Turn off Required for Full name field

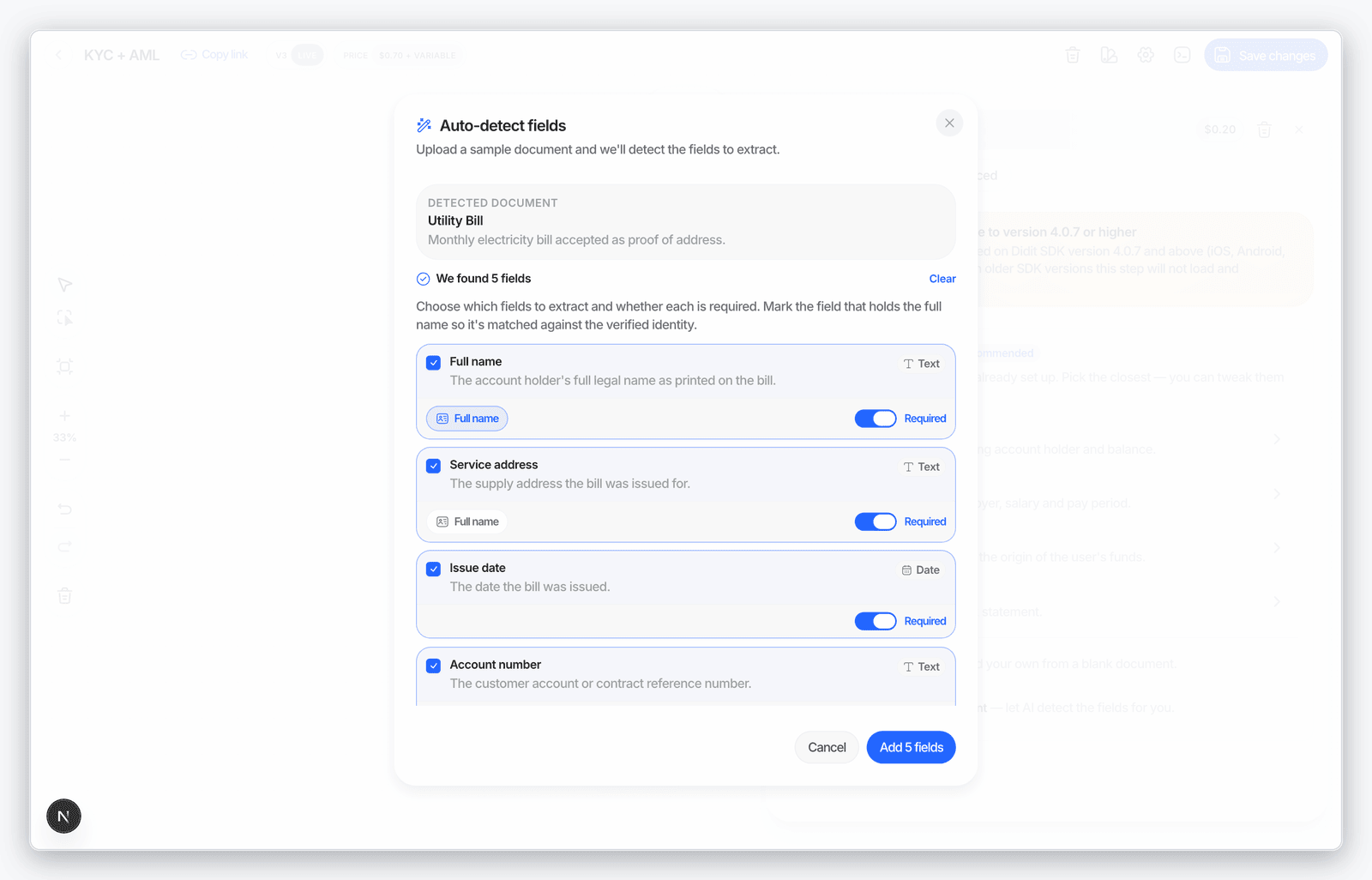(876, 419)
